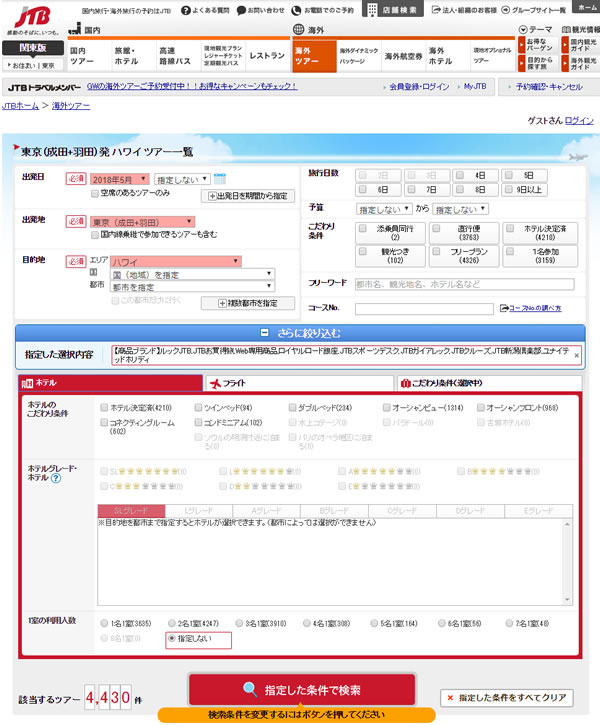Tick the オーシャンビュー hotel option

point(387,408)
